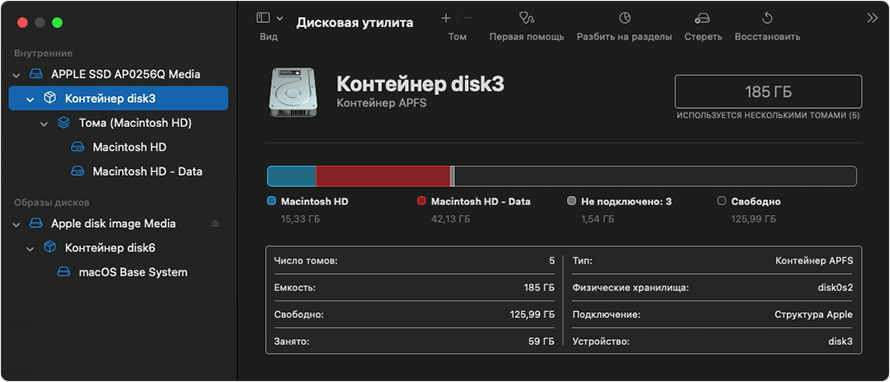Click Контейнер disk6 cube icon

(50, 247)
